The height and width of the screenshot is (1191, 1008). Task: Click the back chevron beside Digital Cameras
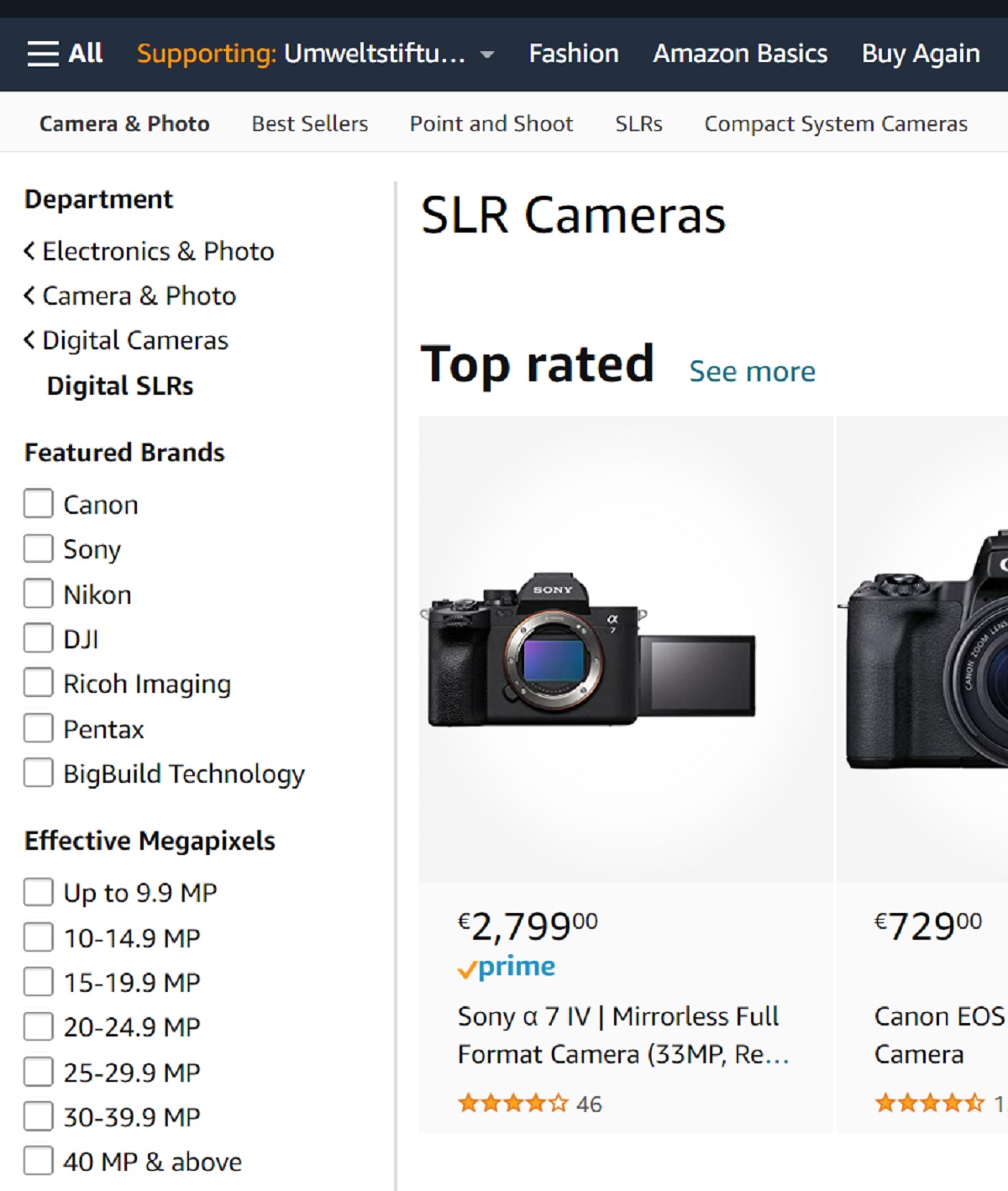(29, 340)
